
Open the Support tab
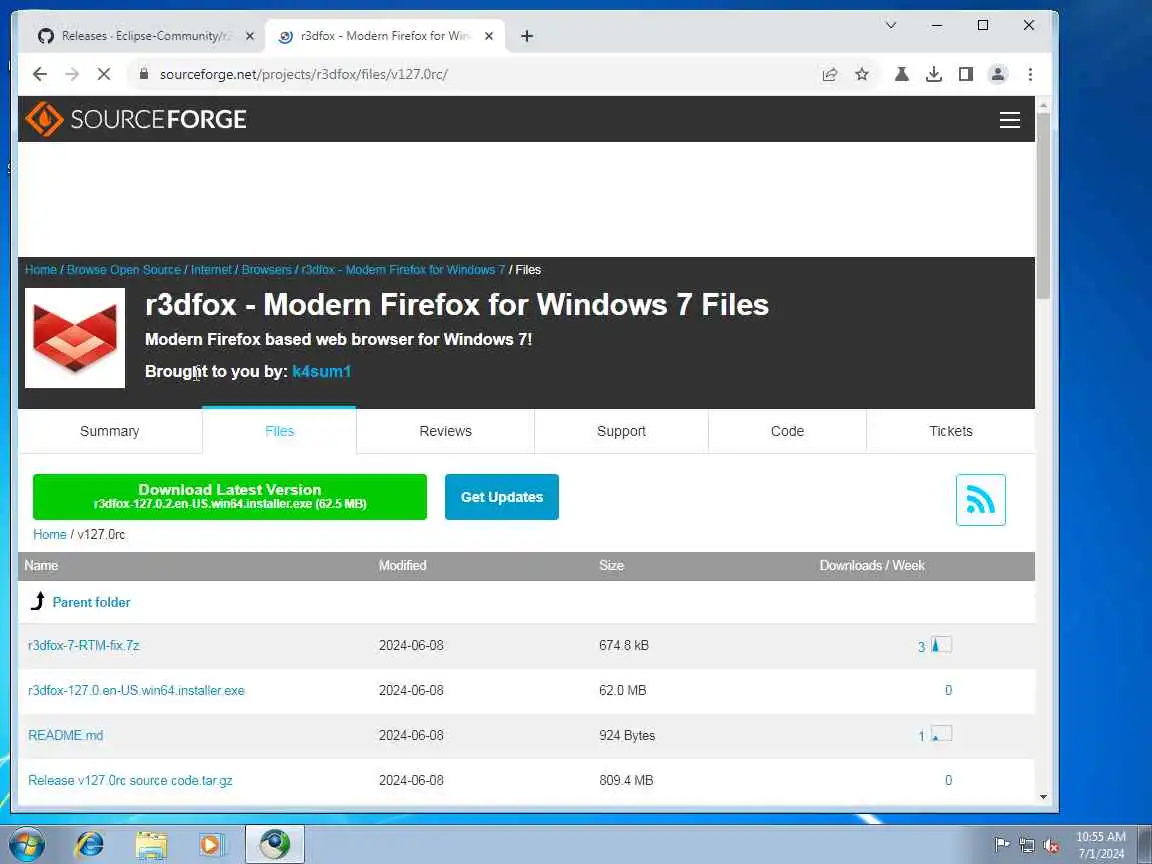622,431
